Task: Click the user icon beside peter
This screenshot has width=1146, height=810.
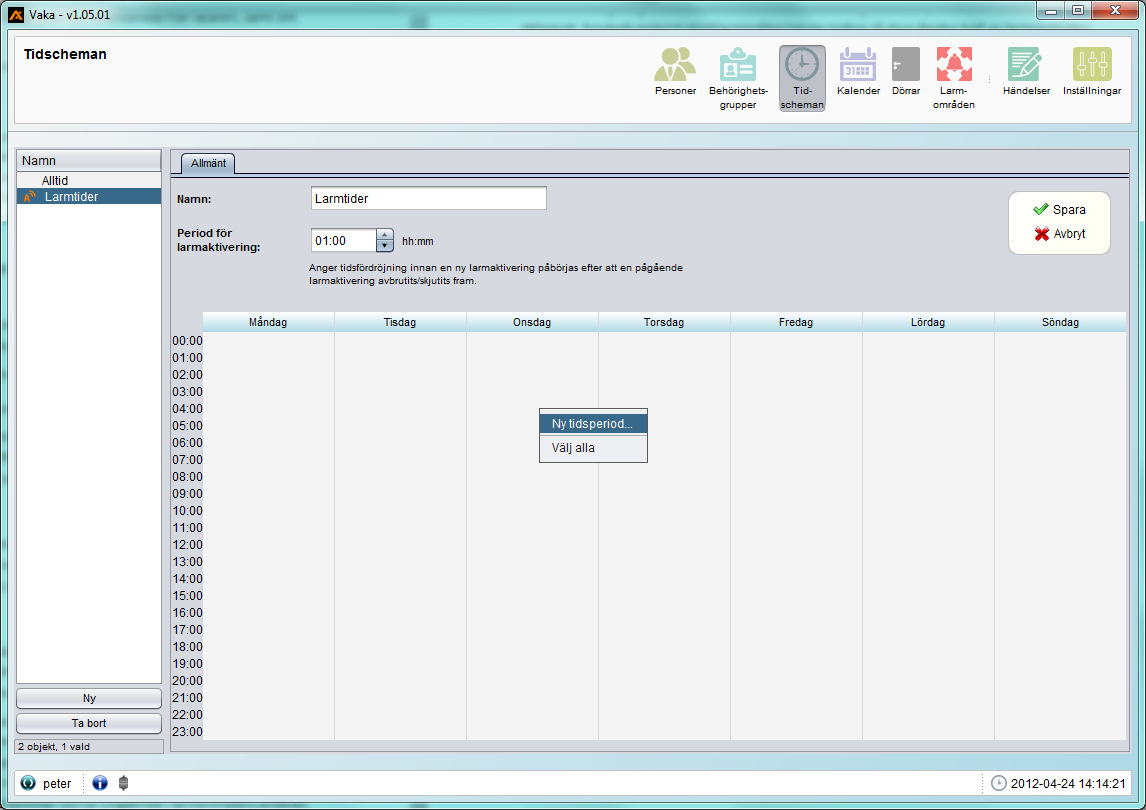Action: [x=28, y=783]
